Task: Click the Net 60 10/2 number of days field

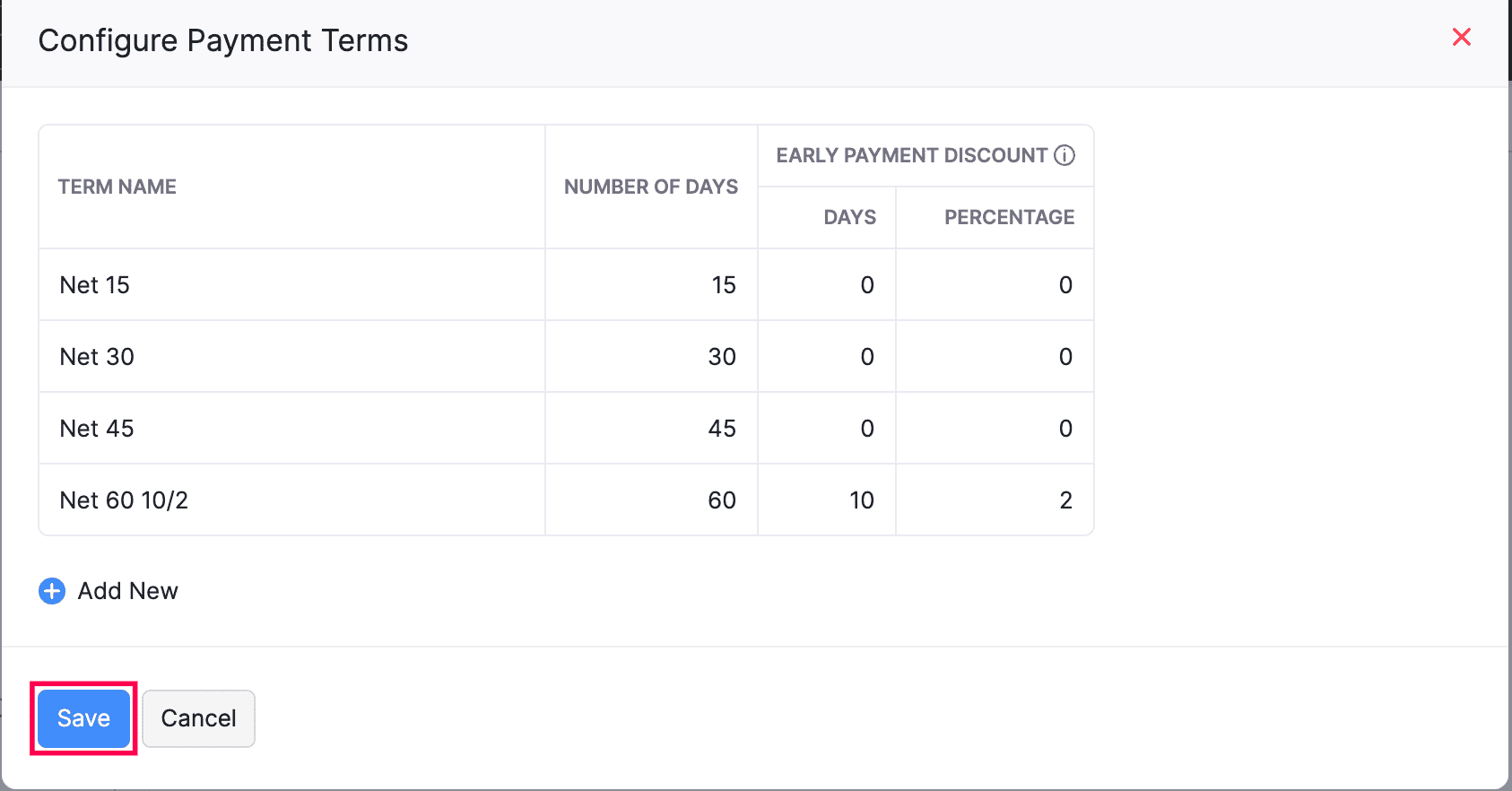Action: pos(652,500)
